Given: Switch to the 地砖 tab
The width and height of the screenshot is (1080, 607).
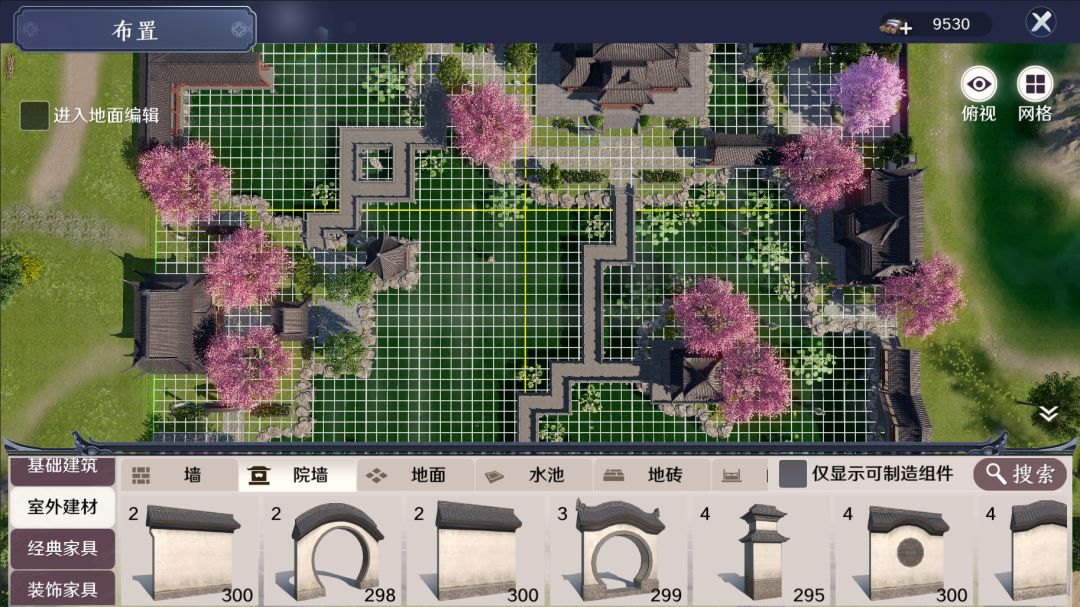Looking at the screenshot, I should pos(652,475).
